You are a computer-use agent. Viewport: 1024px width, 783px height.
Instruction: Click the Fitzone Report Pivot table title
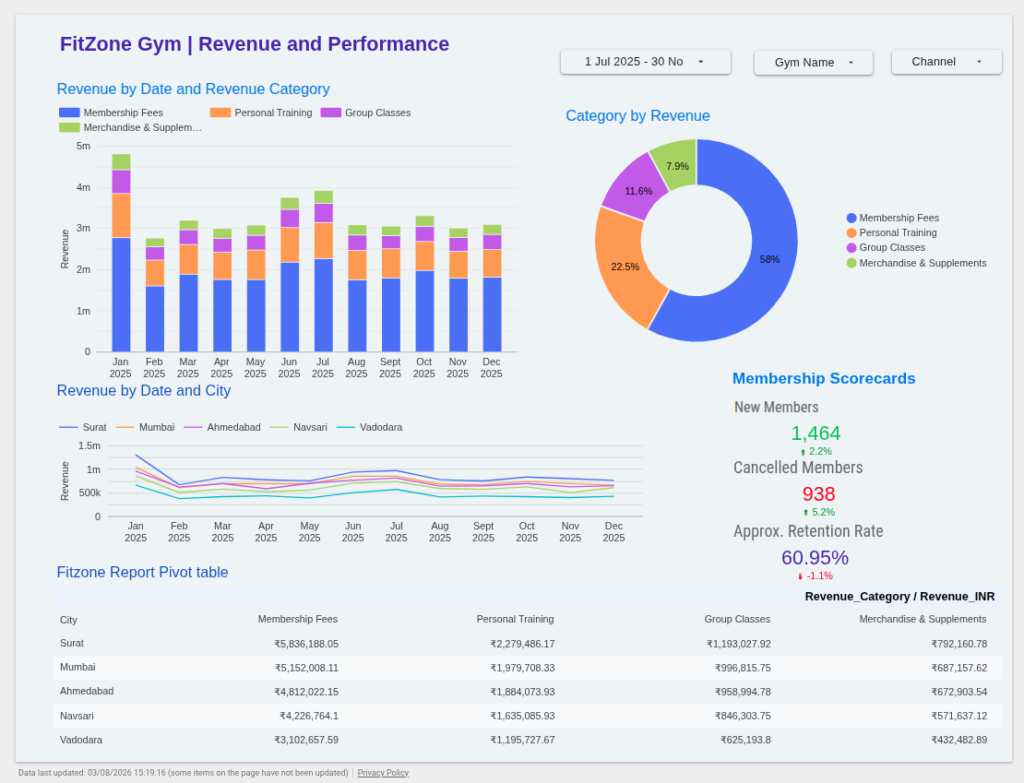(142, 572)
